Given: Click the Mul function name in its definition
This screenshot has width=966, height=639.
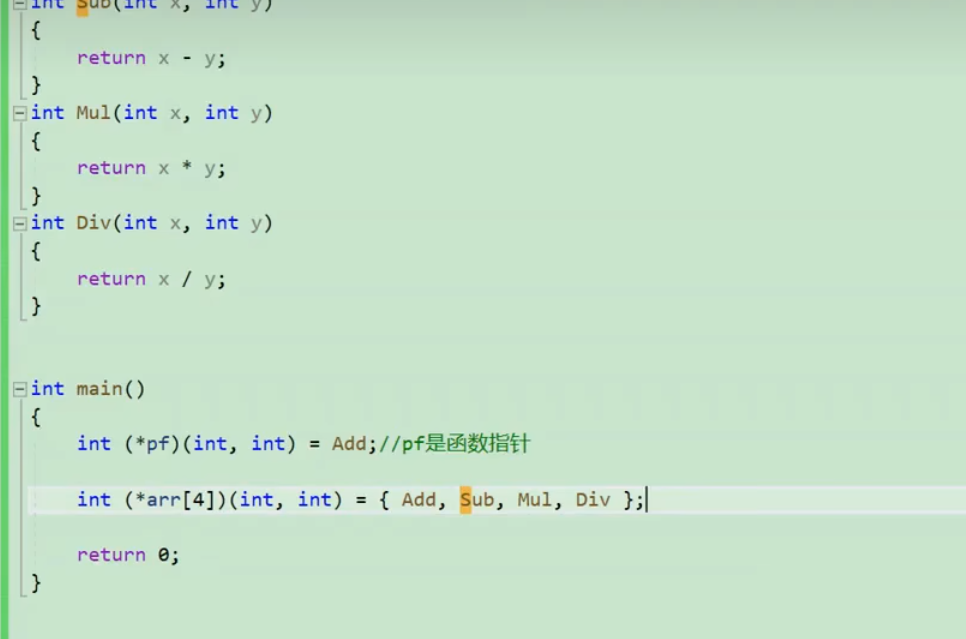Looking at the screenshot, I should 94,113.
